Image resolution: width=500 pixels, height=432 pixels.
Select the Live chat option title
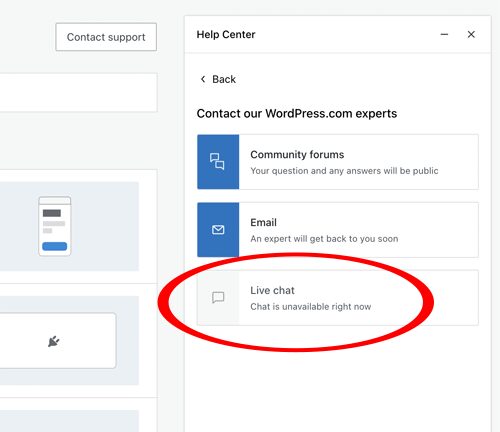(x=272, y=290)
